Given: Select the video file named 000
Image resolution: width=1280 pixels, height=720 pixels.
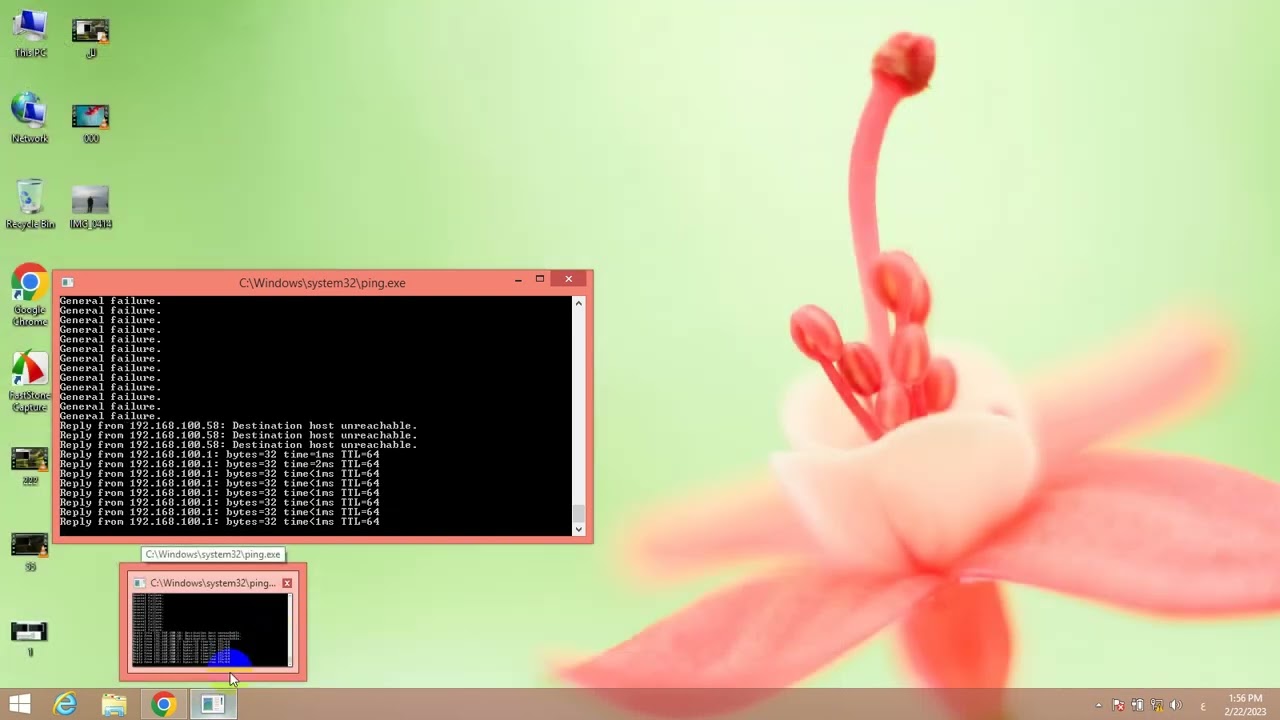Looking at the screenshot, I should click(x=90, y=121).
